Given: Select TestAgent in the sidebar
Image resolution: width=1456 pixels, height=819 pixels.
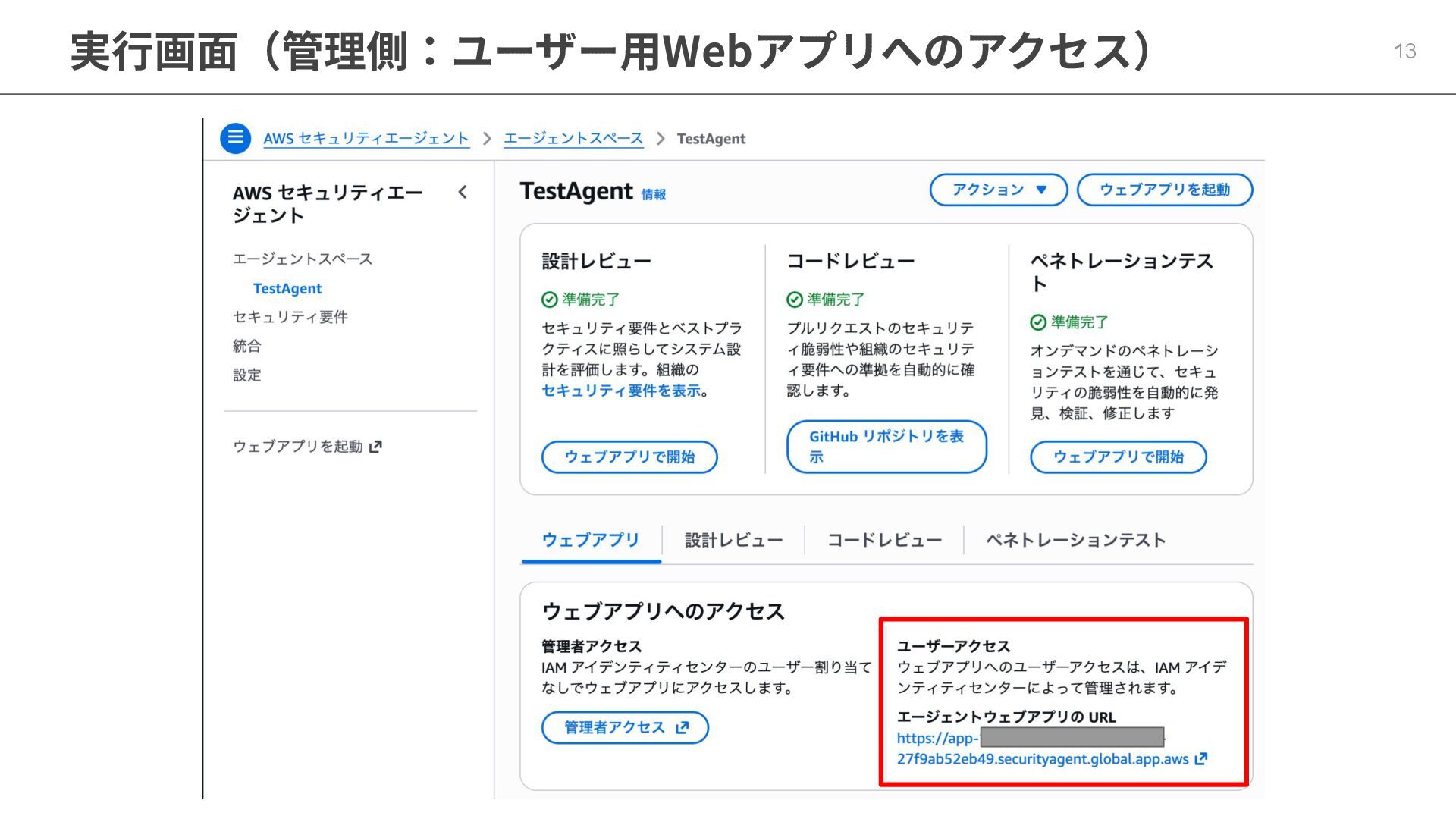Looking at the screenshot, I should [x=287, y=289].
